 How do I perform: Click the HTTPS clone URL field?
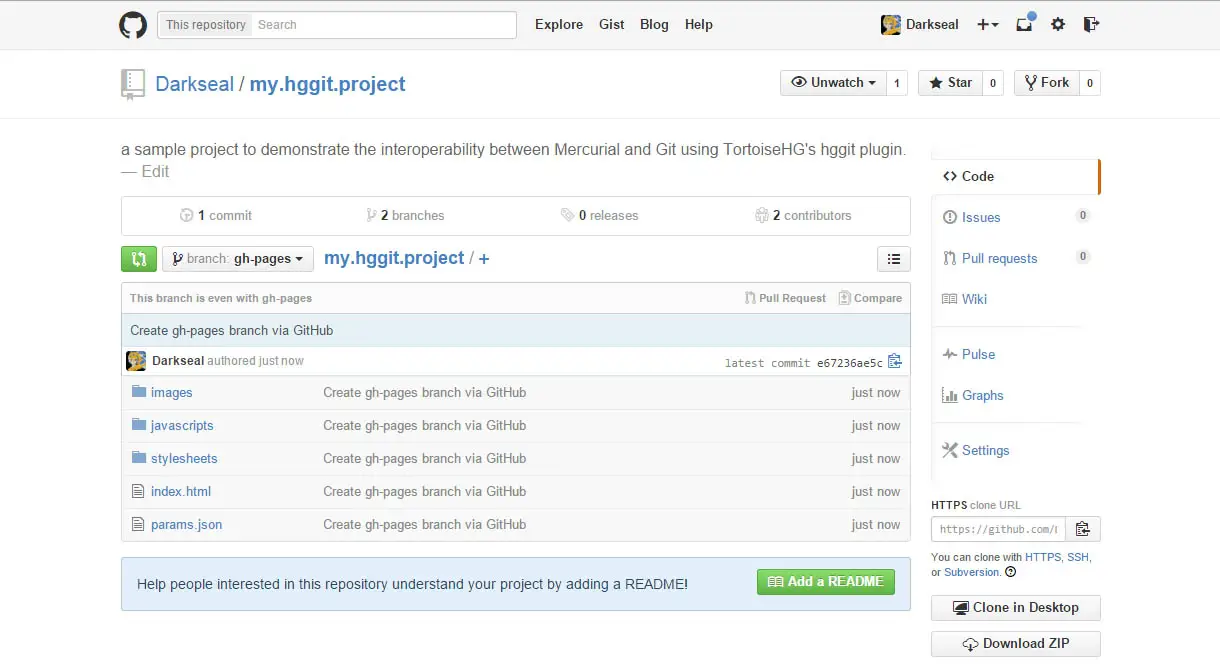click(998, 529)
